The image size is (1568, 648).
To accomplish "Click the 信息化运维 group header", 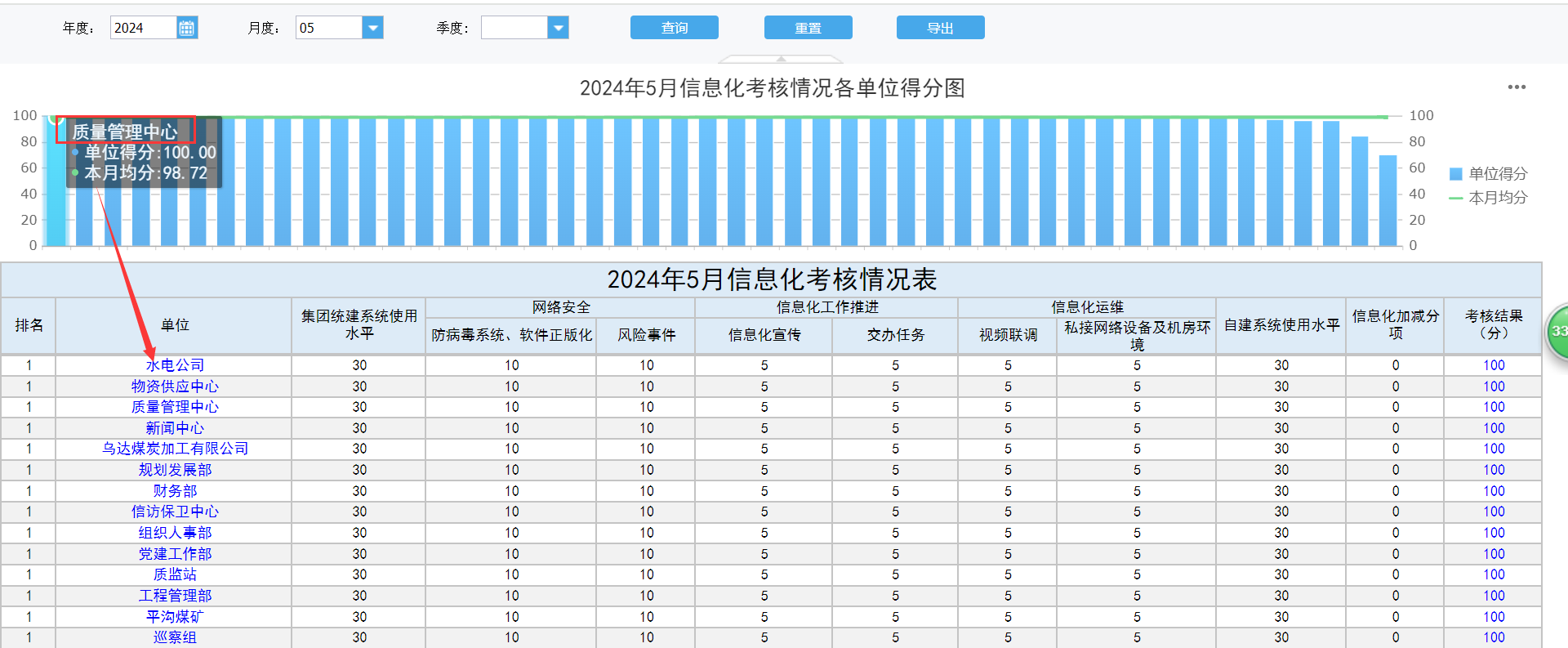I will pos(1087,307).
